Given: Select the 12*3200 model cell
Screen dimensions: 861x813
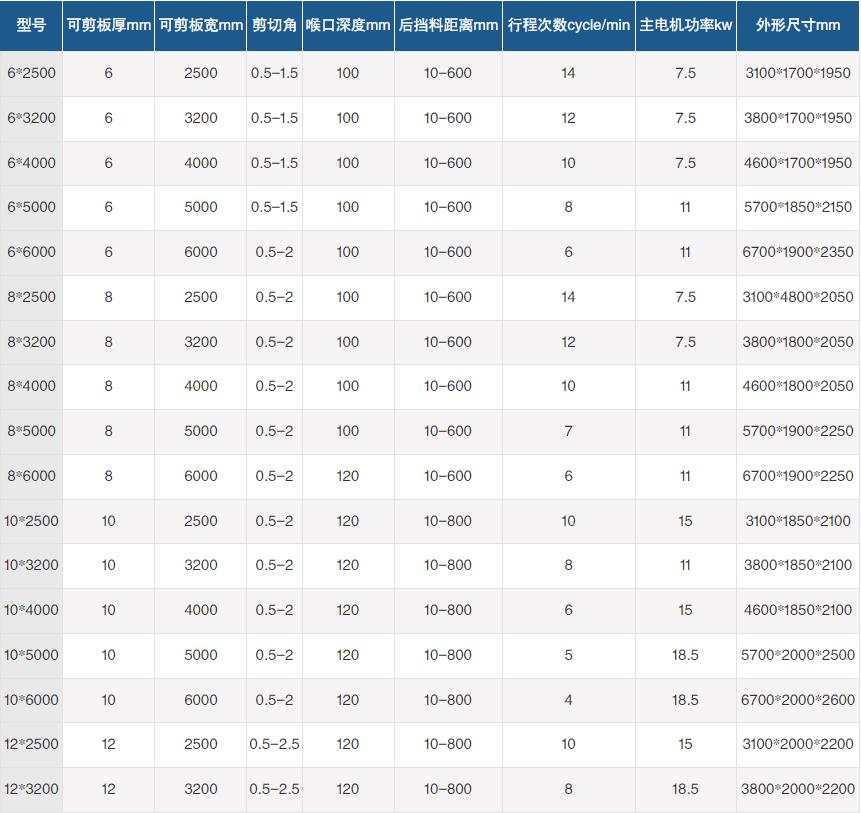Looking at the screenshot, I should pos(31,789).
